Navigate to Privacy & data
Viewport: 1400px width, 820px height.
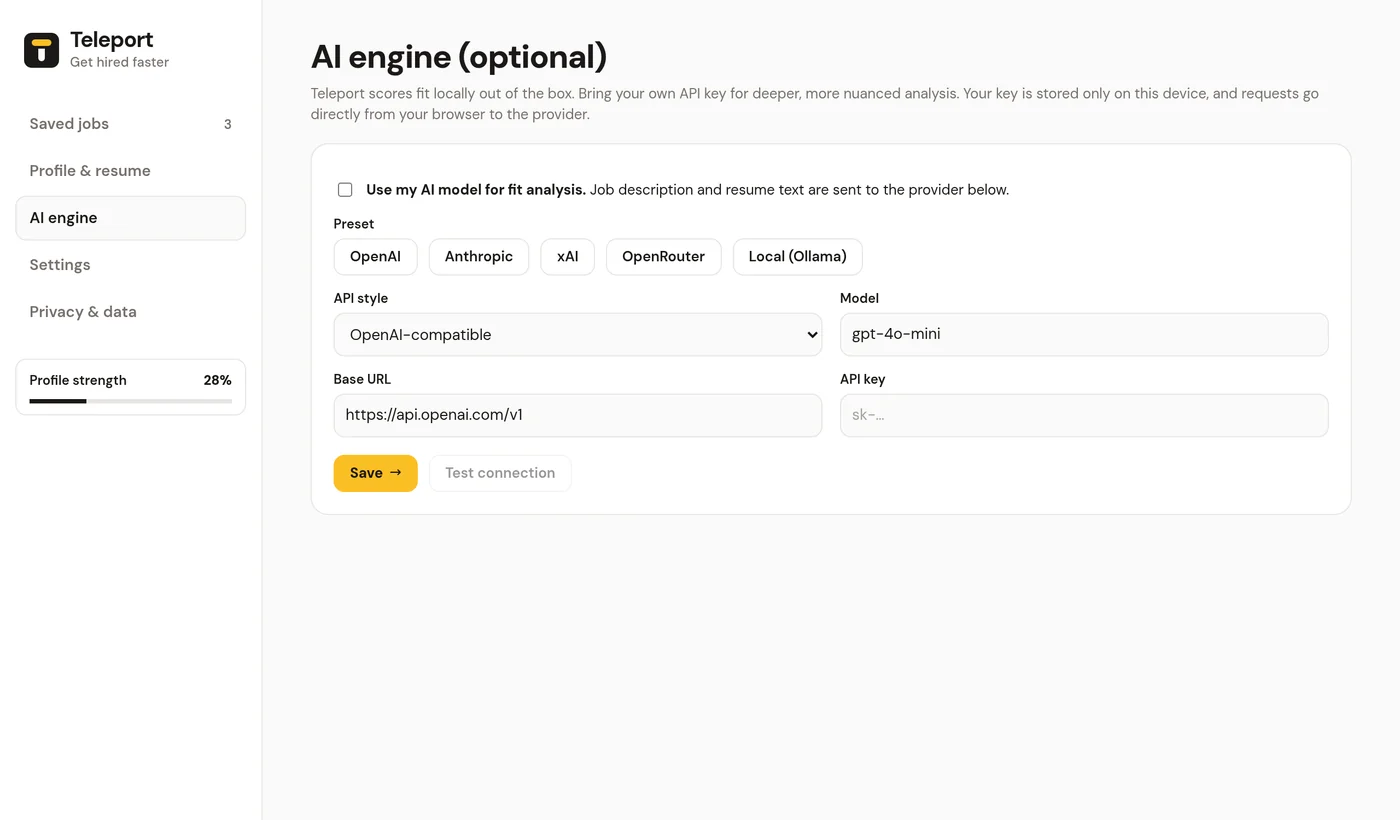point(131,312)
